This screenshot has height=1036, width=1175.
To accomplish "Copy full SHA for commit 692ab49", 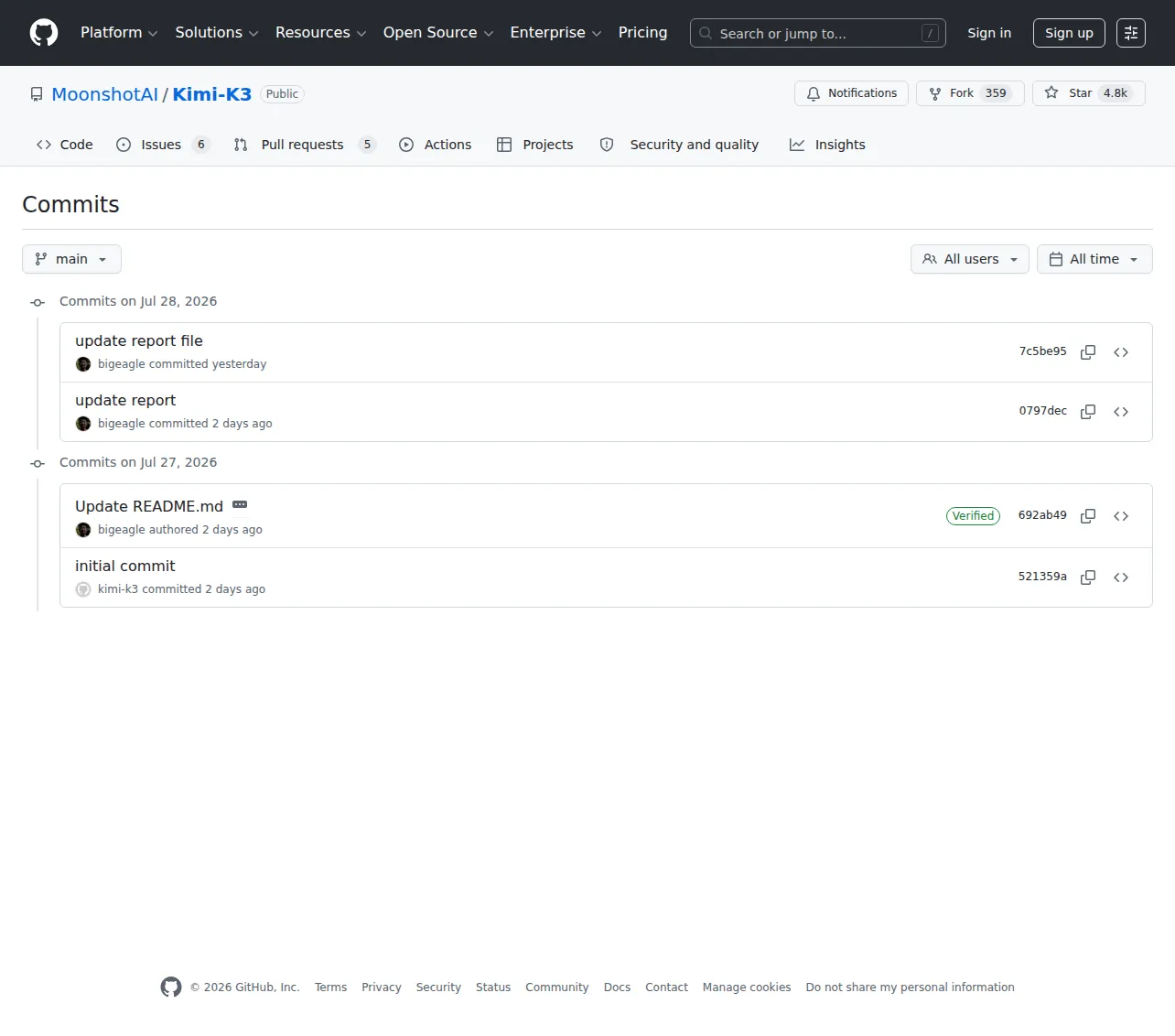I will (1088, 516).
